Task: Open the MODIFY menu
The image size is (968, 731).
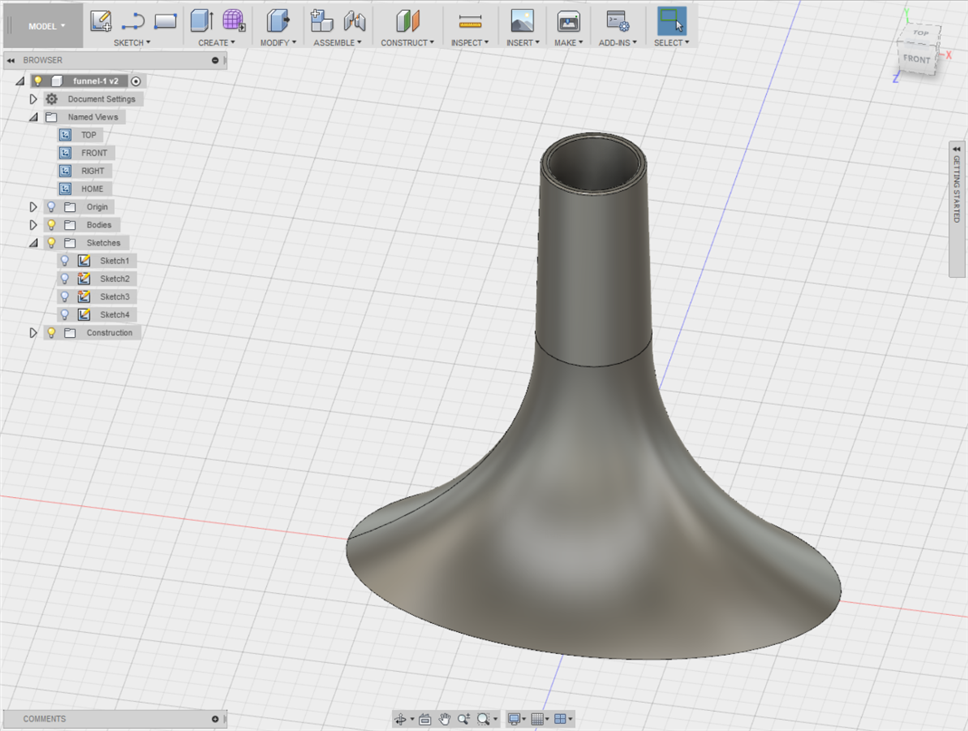Action: 278,43
